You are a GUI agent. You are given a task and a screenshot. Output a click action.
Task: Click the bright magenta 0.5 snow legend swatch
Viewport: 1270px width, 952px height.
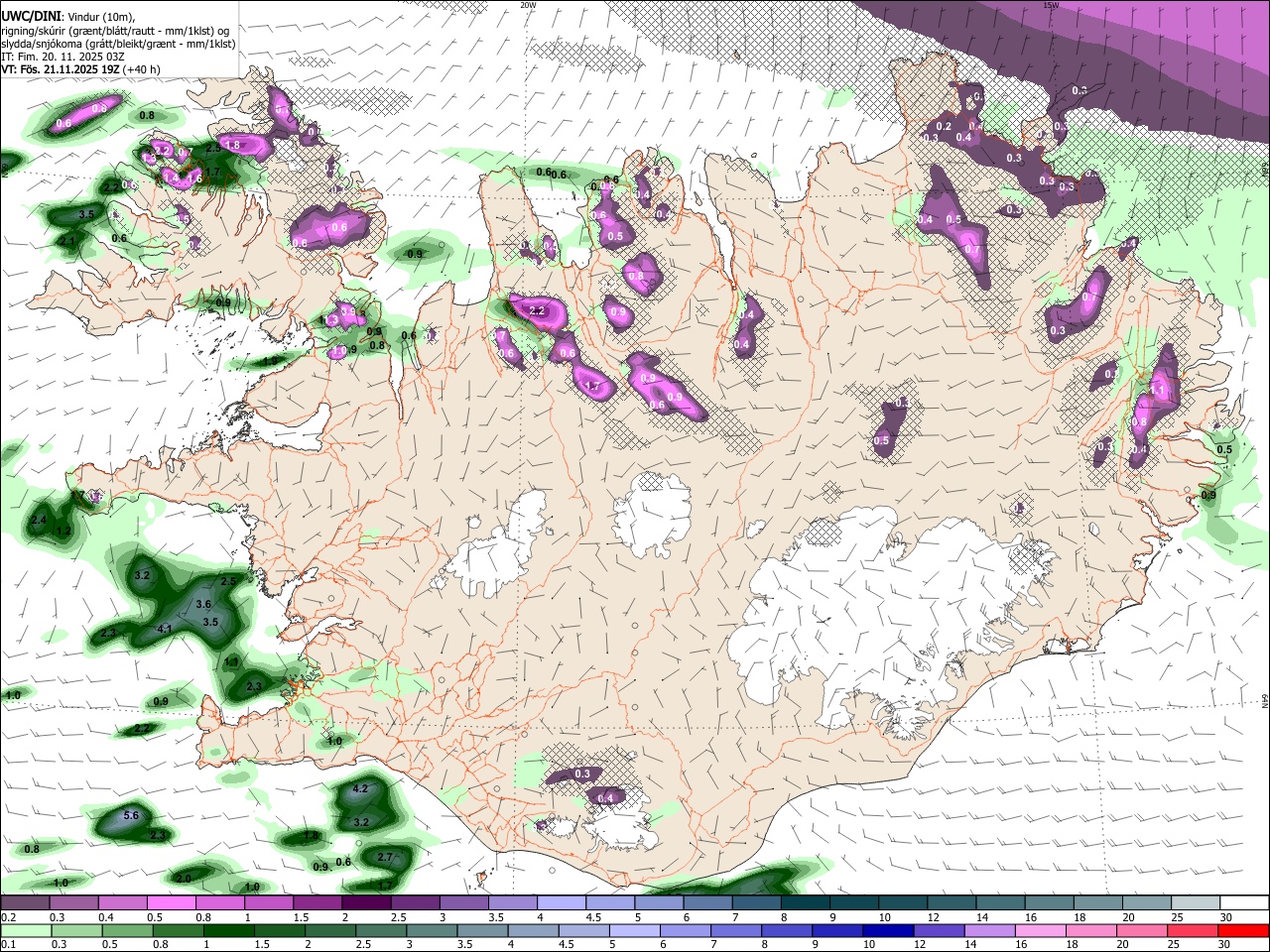171,903
